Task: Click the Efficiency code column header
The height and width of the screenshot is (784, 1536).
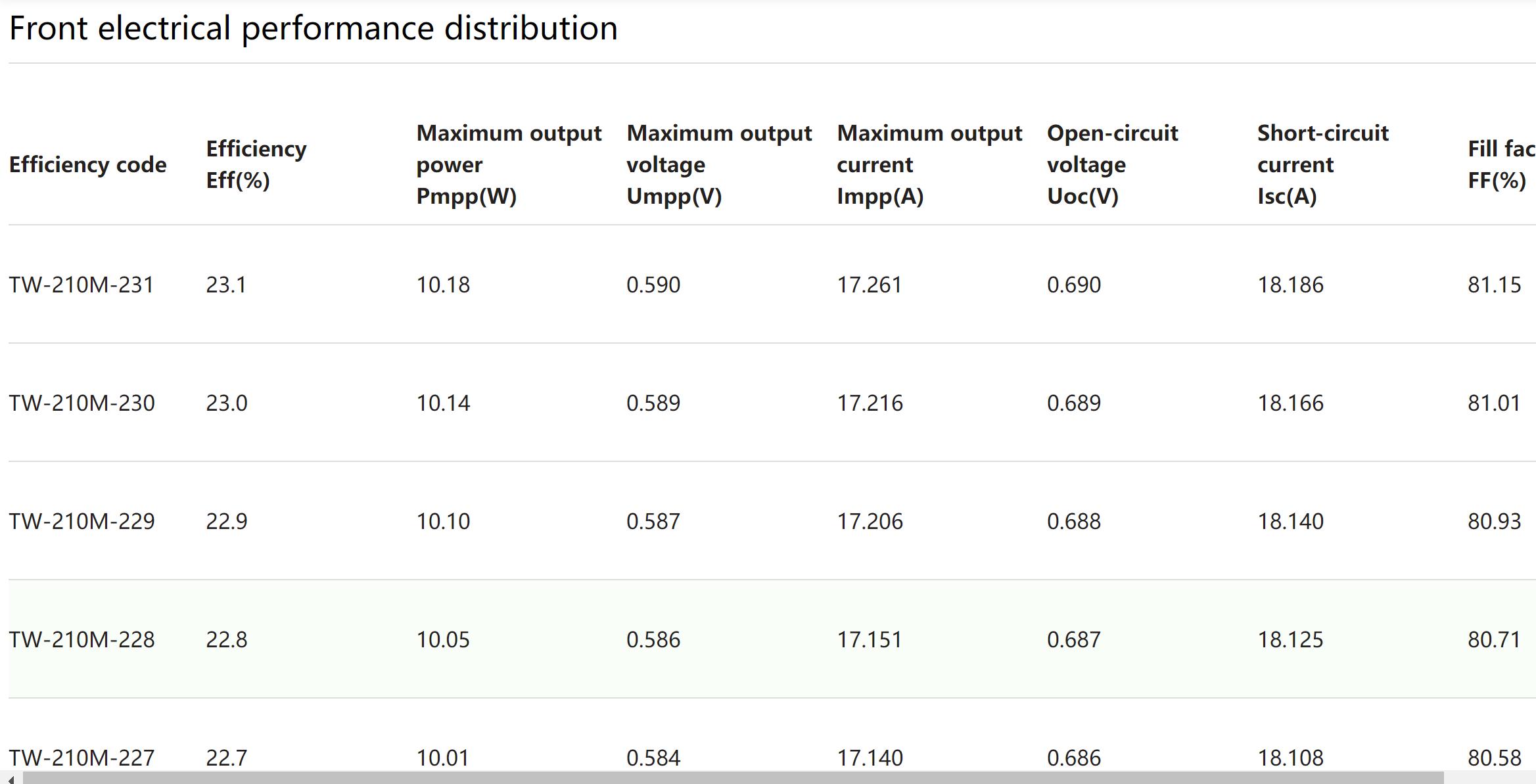Action: [x=88, y=164]
